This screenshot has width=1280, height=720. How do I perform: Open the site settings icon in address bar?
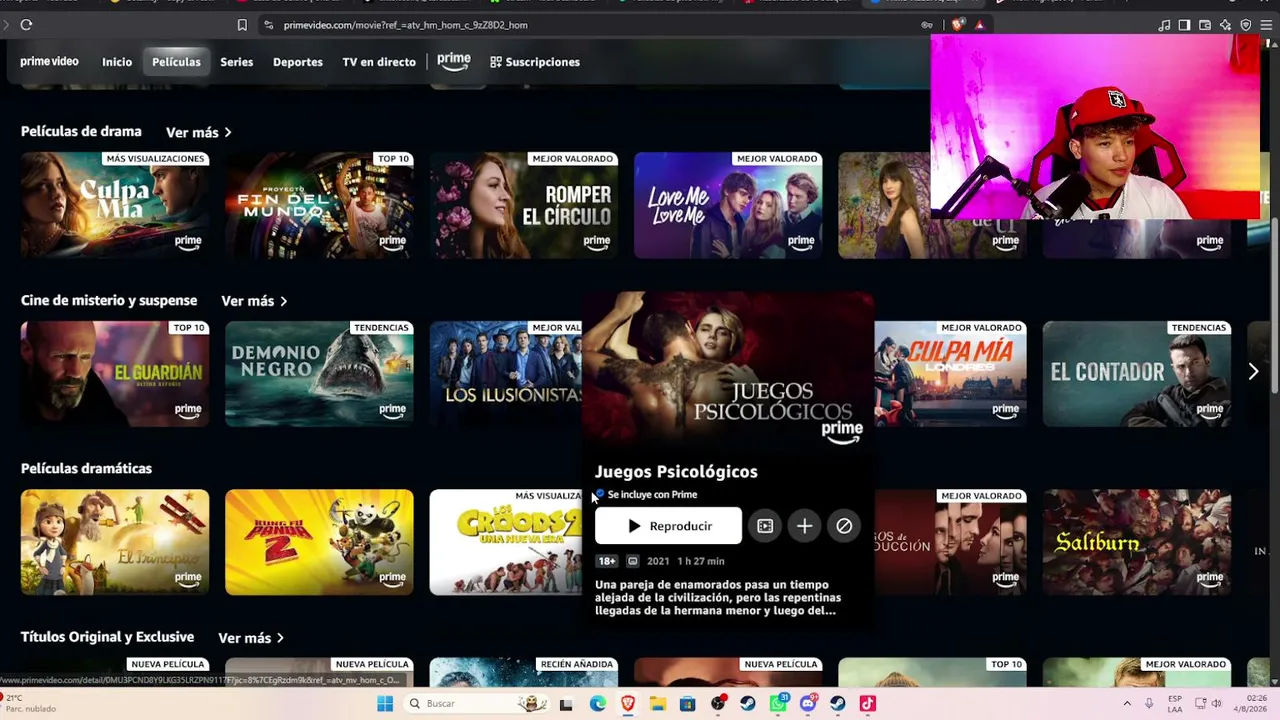point(268,25)
